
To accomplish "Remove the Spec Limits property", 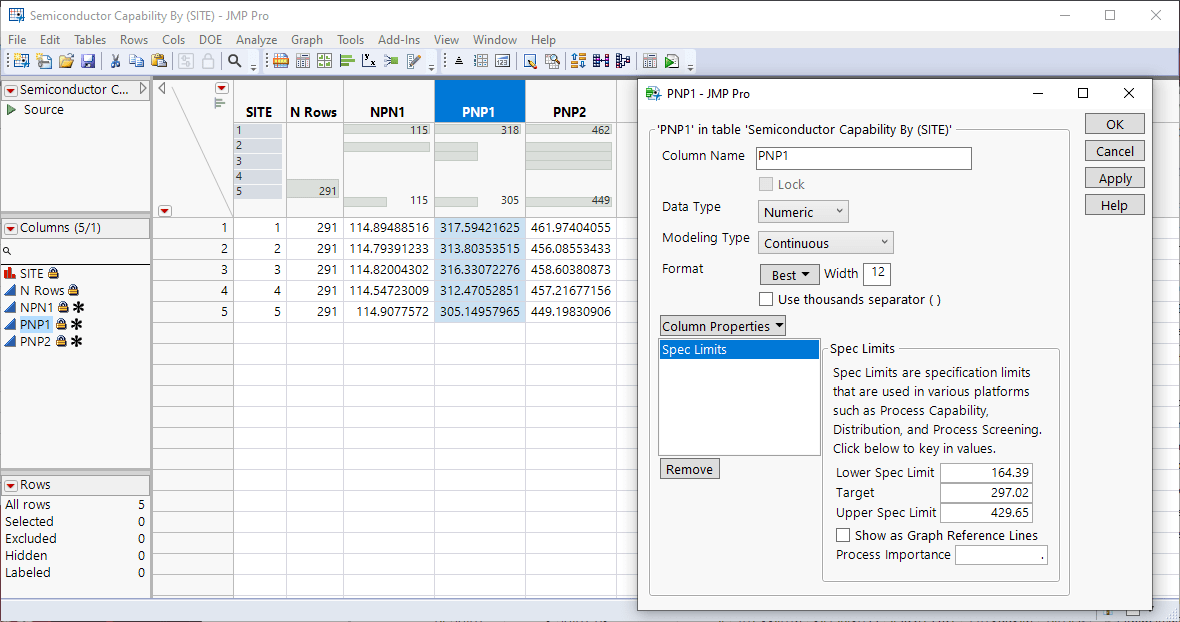I will 689,468.
